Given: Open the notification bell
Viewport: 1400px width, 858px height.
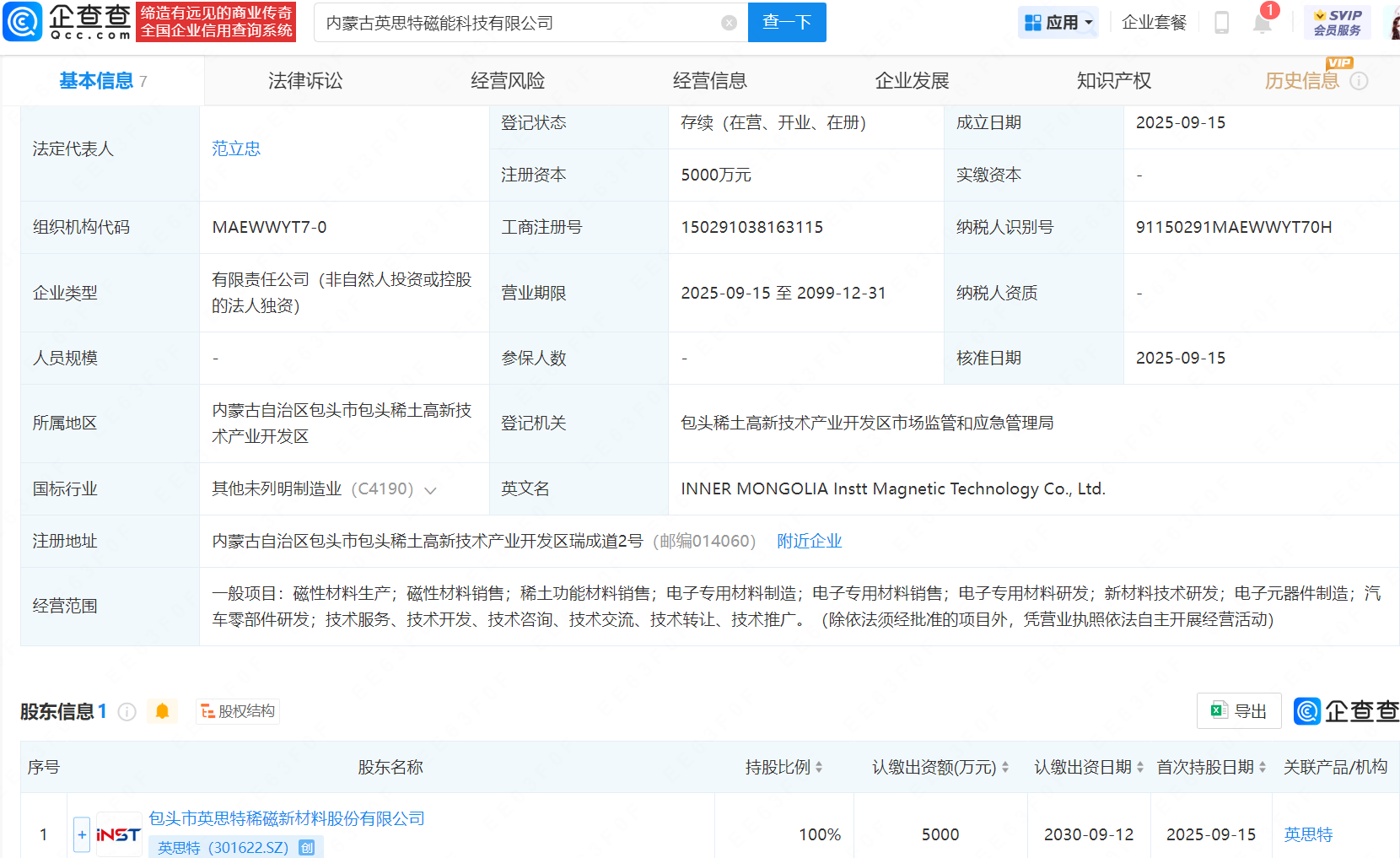Looking at the screenshot, I should click(x=1262, y=23).
